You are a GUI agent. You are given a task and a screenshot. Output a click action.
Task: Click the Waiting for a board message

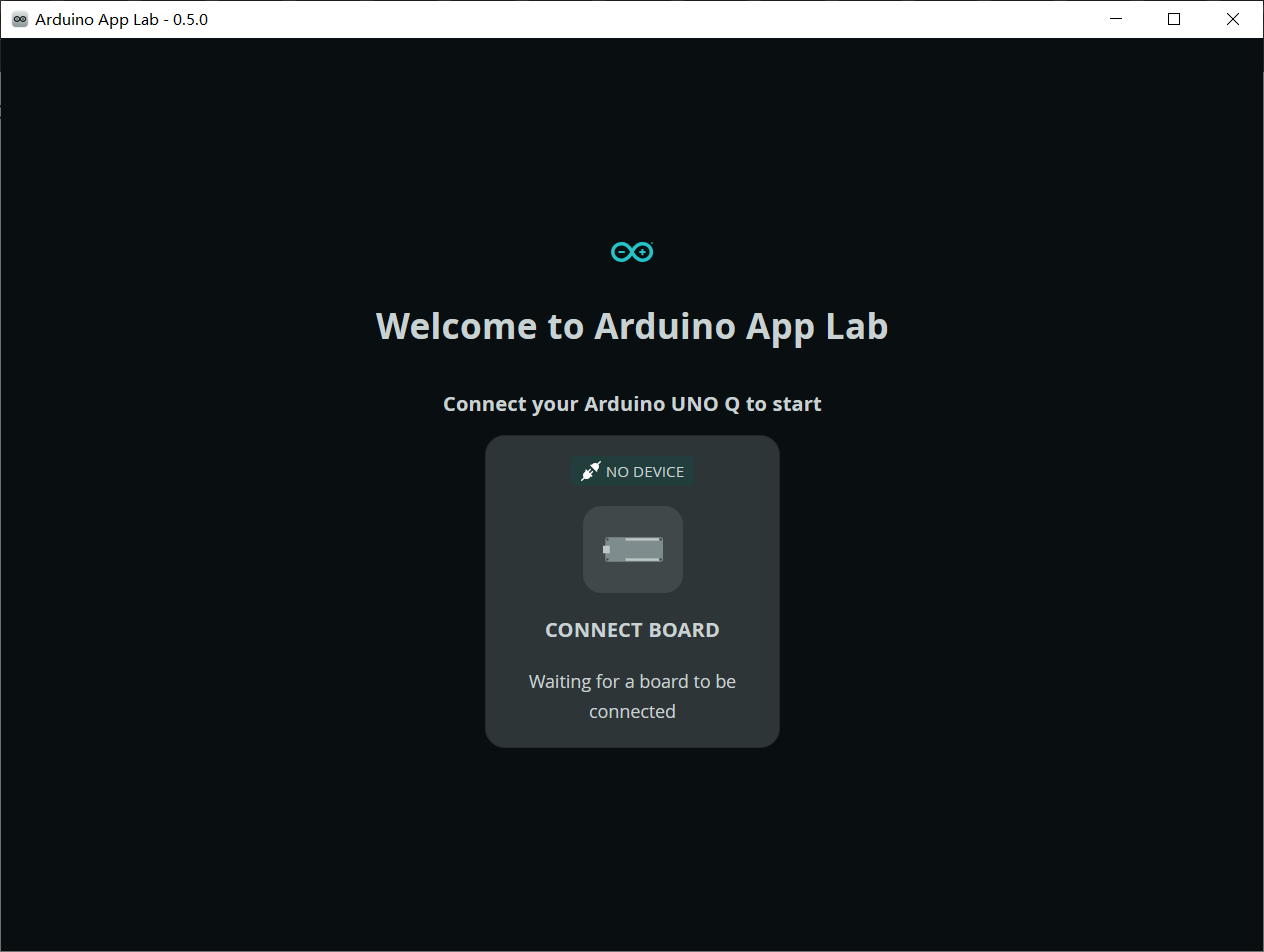(632, 696)
